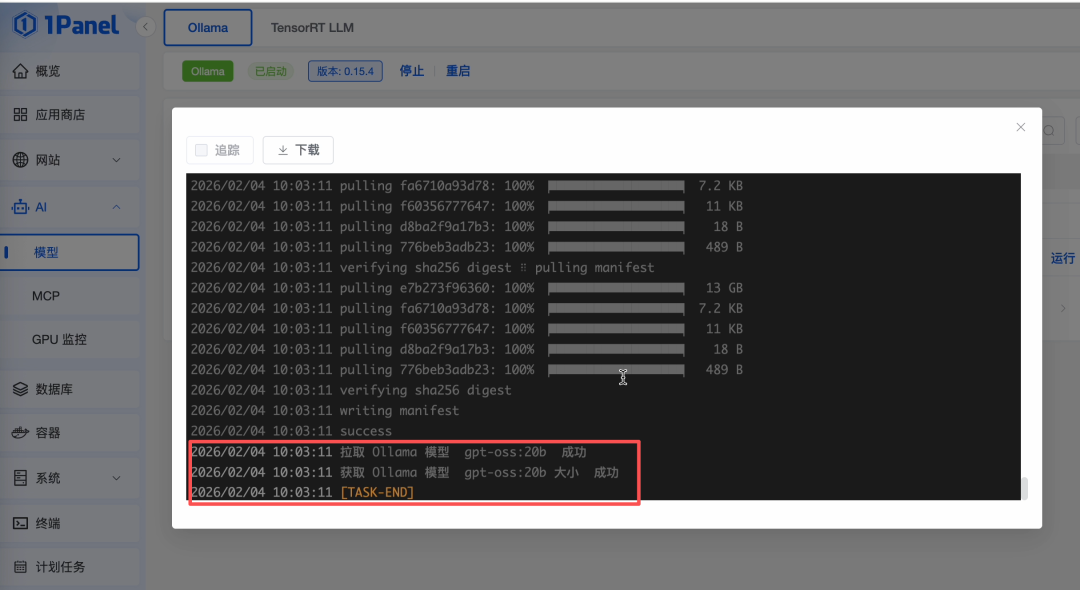
Task: Open the 应用商店 app store
Action: click(x=70, y=114)
